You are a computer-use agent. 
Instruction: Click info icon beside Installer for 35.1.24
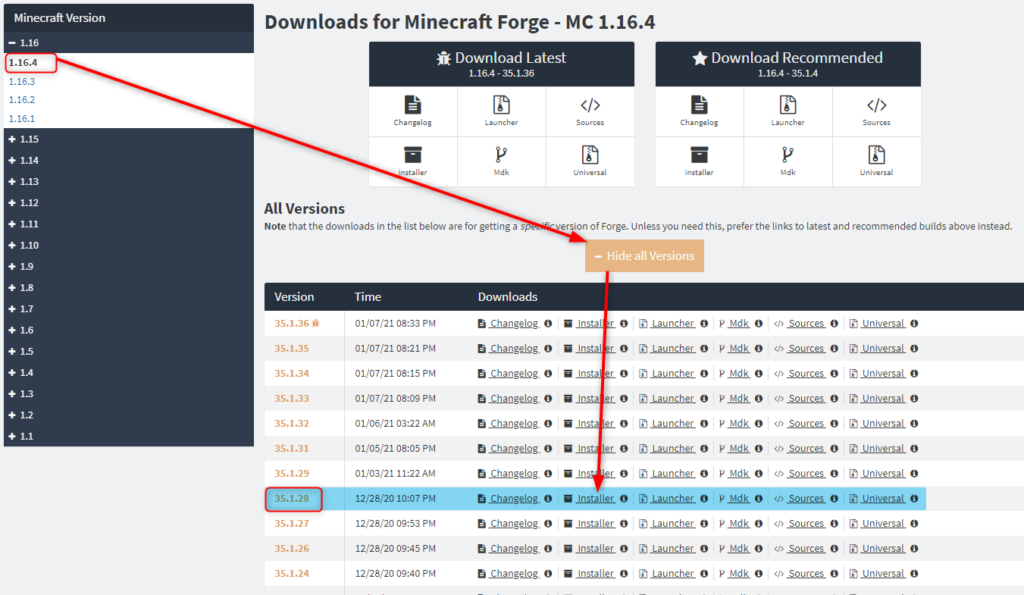624,573
